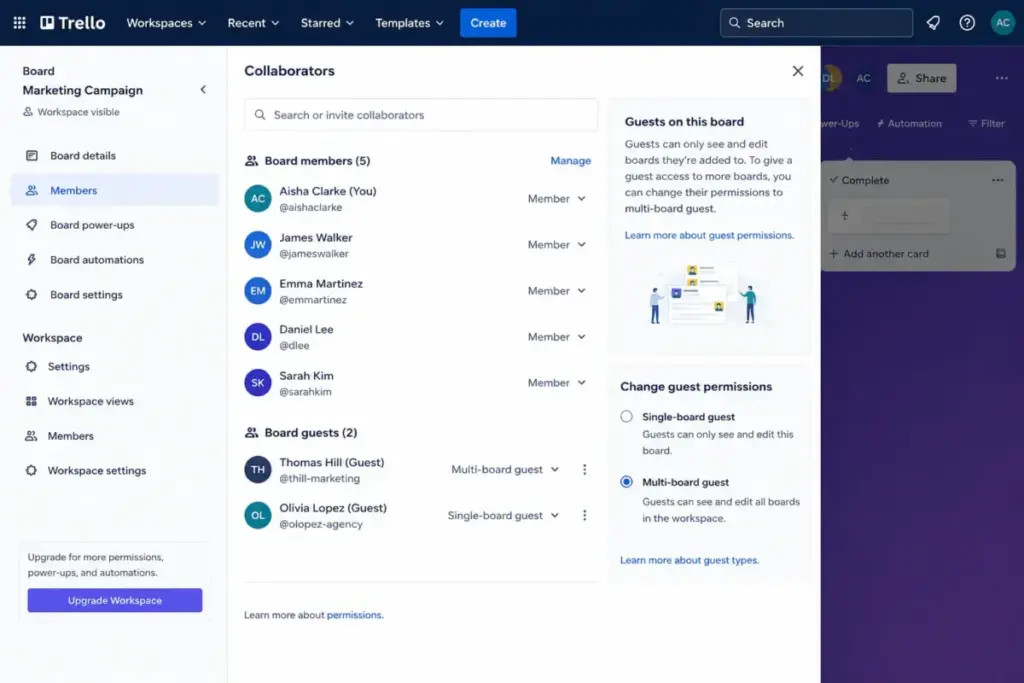This screenshot has height=683, width=1024.
Task: Click the Share button
Action: click(921, 78)
